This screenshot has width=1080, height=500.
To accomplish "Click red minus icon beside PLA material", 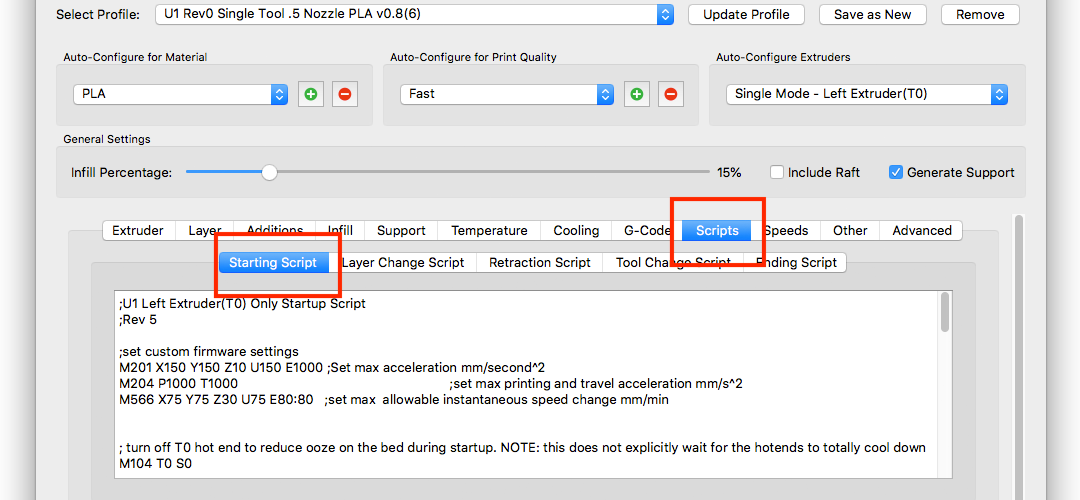I will pyautogui.click(x=345, y=94).
